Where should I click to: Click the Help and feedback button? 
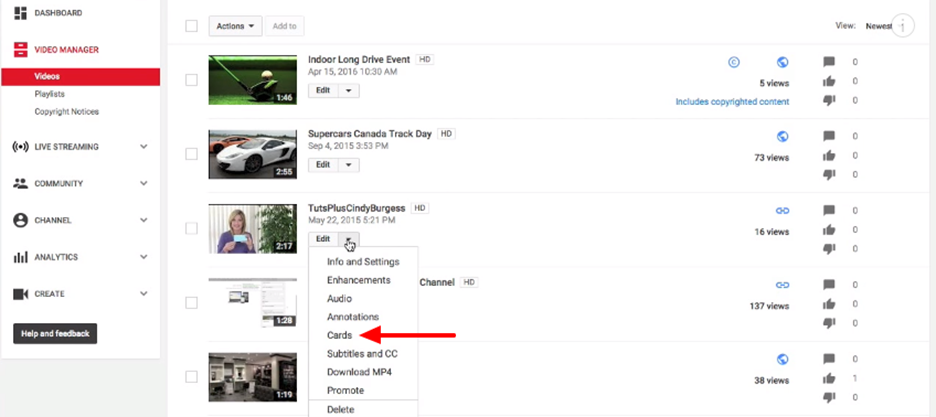click(55, 333)
